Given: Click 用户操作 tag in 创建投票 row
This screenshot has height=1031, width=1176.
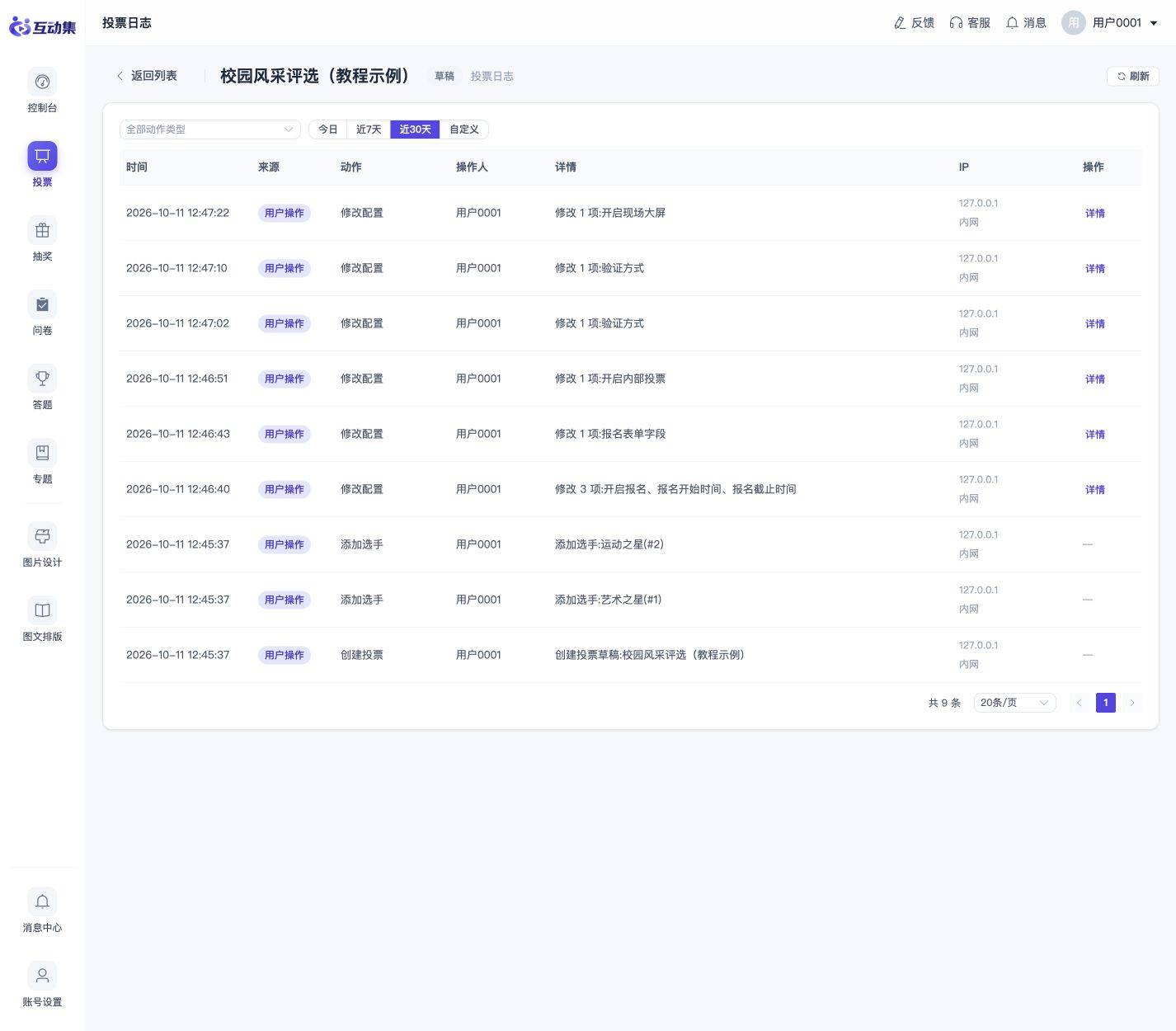Looking at the screenshot, I should (x=285, y=655).
